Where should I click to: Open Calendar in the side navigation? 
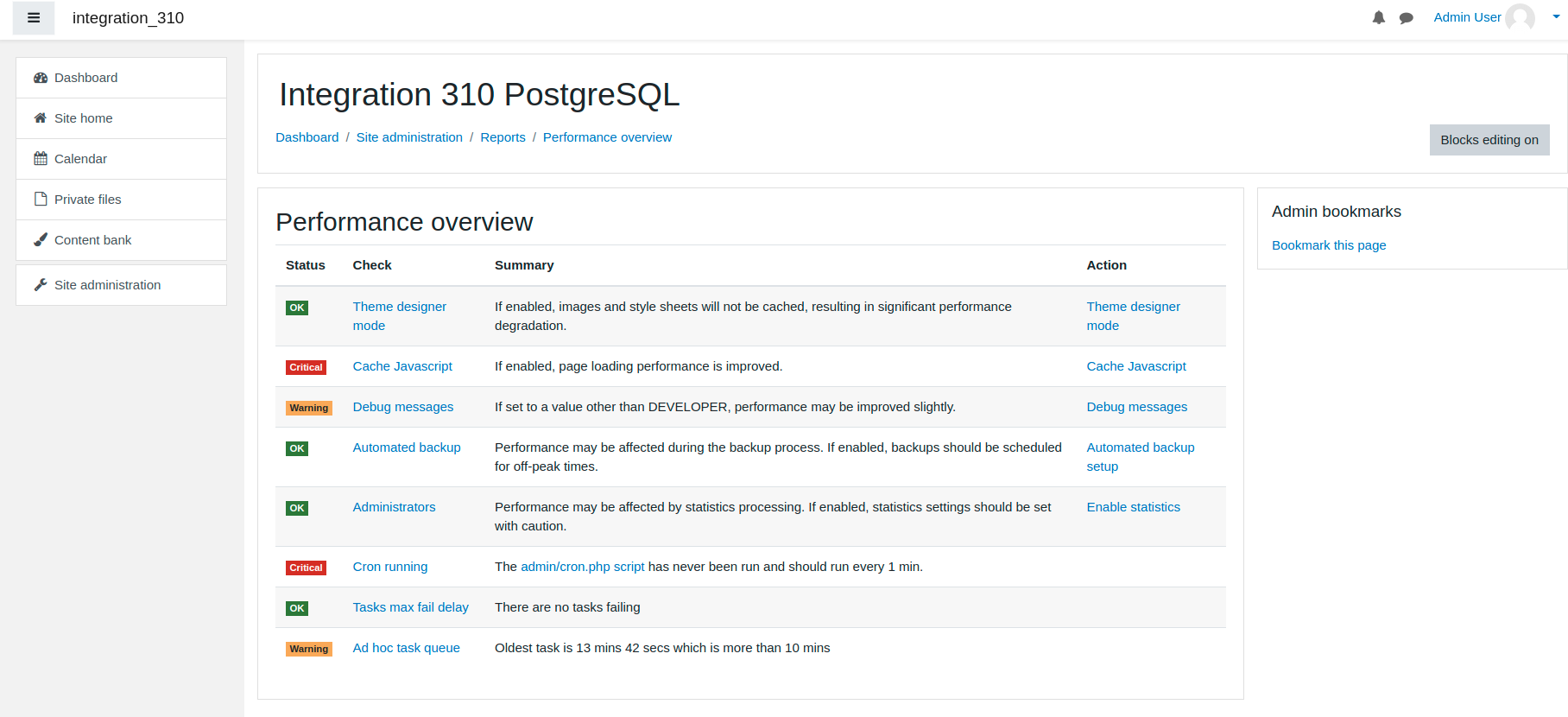tap(122, 159)
